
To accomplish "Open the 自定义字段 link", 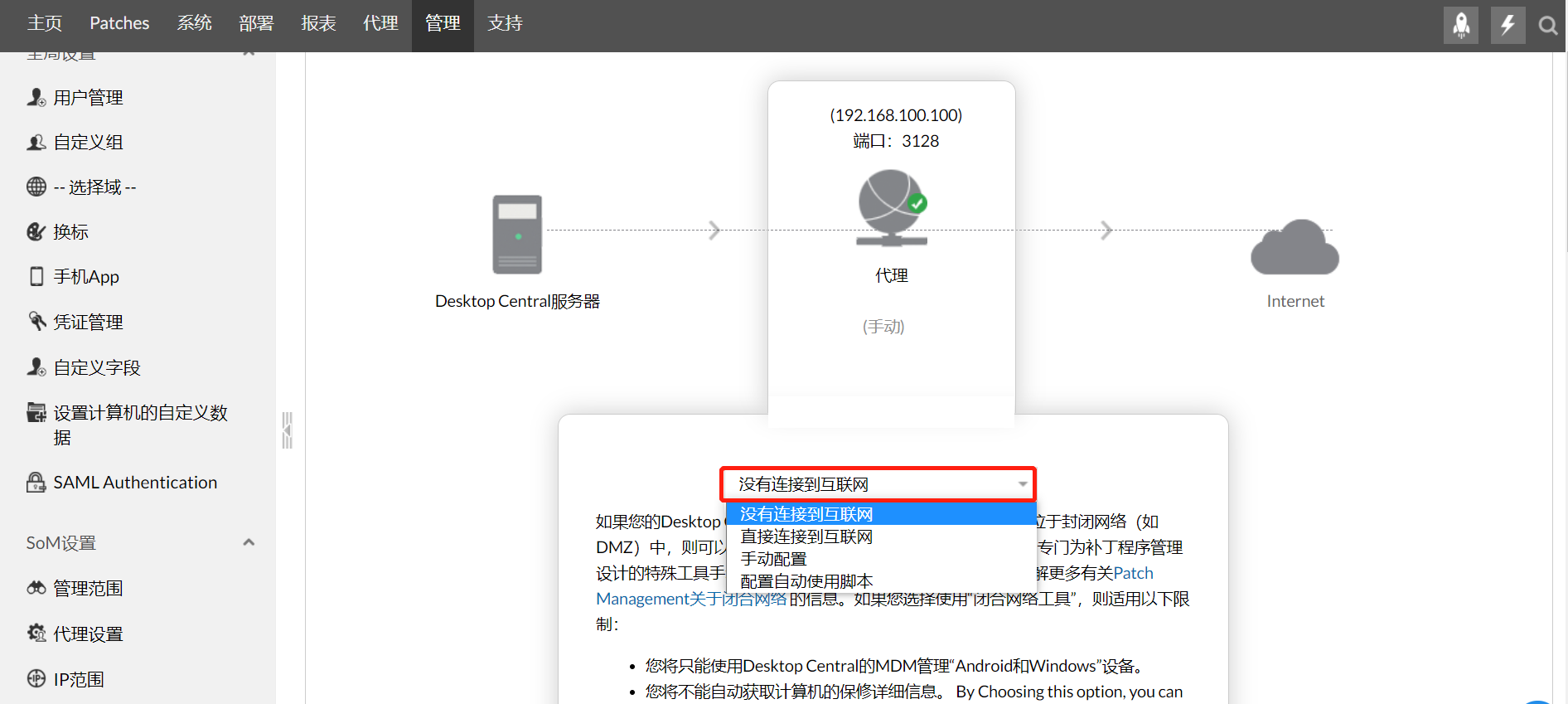I will [97, 367].
